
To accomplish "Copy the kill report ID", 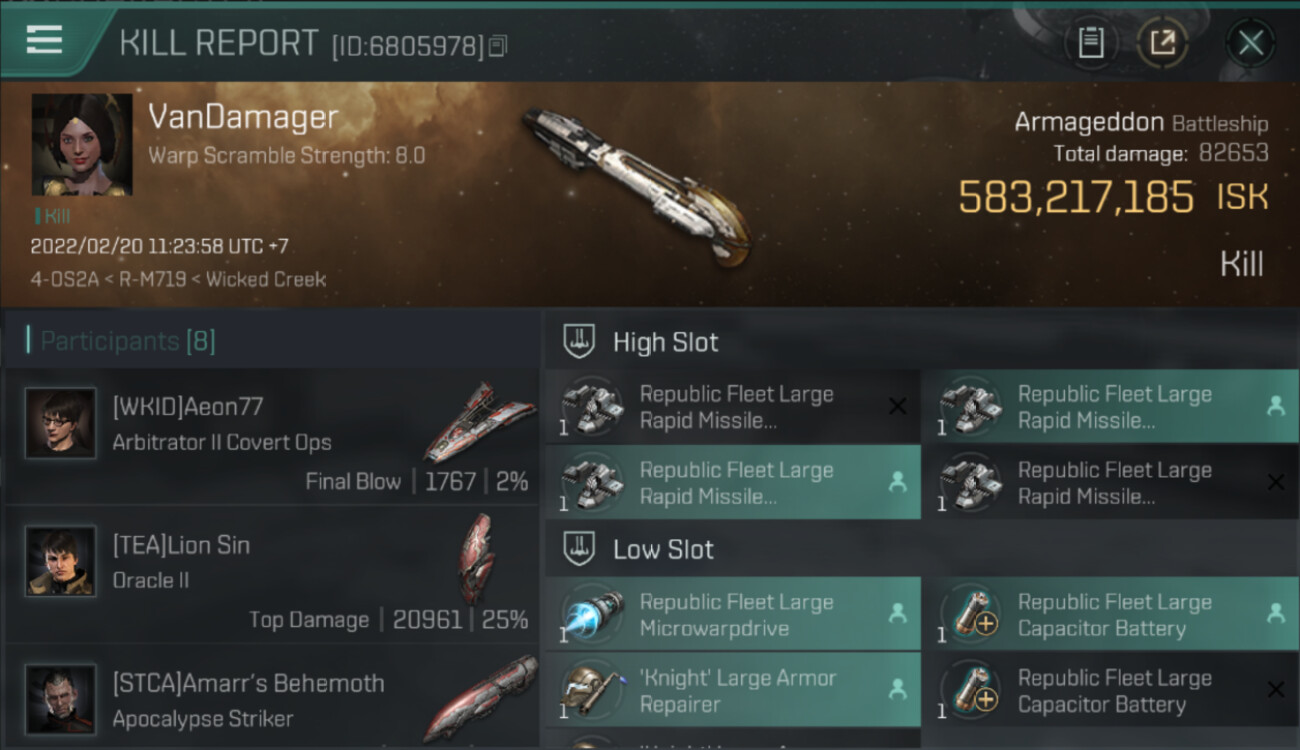I will click(x=498, y=46).
